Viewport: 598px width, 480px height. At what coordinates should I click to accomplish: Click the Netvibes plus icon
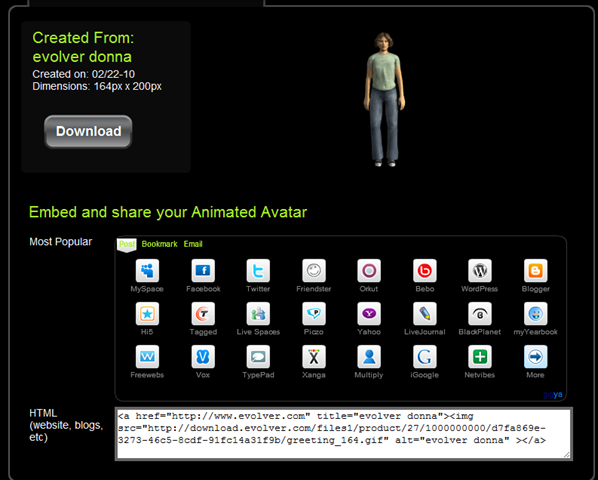click(x=480, y=357)
